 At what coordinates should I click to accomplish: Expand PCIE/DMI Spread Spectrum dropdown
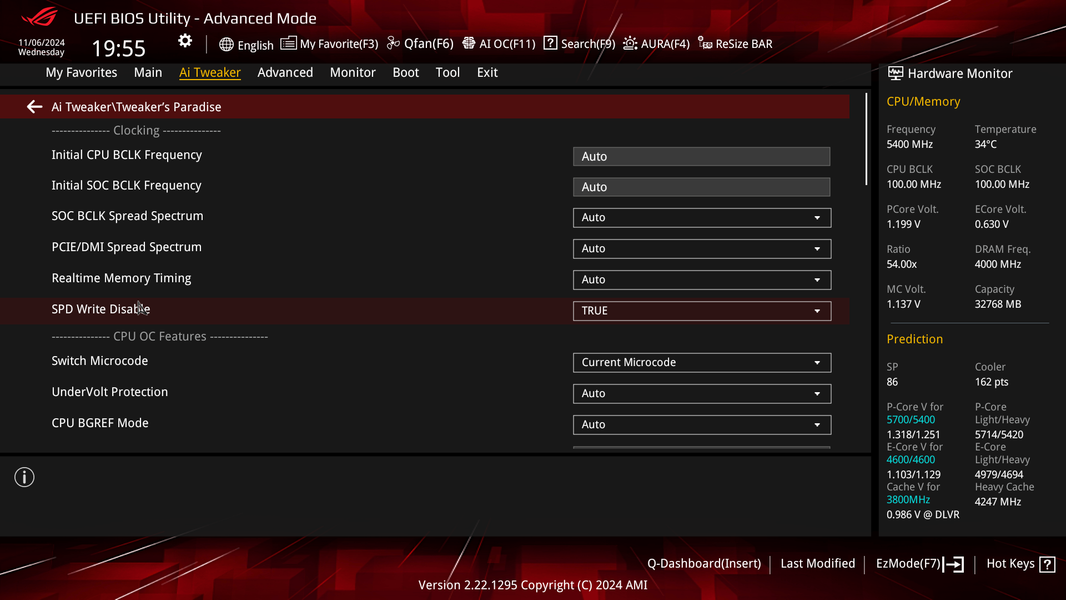click(702, 249)
